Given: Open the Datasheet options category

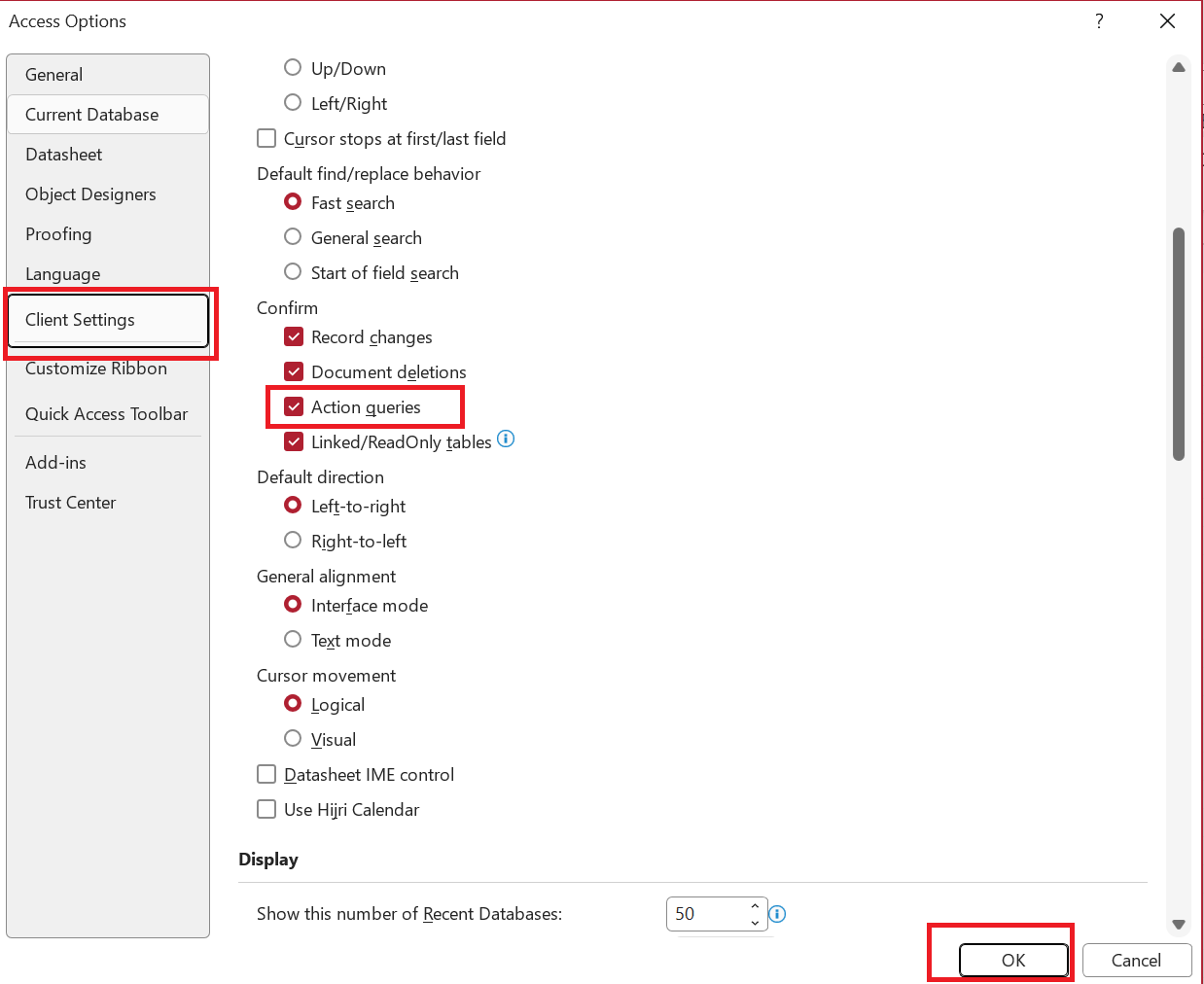Looking at the screenshot, I should [x=108, y=155].
